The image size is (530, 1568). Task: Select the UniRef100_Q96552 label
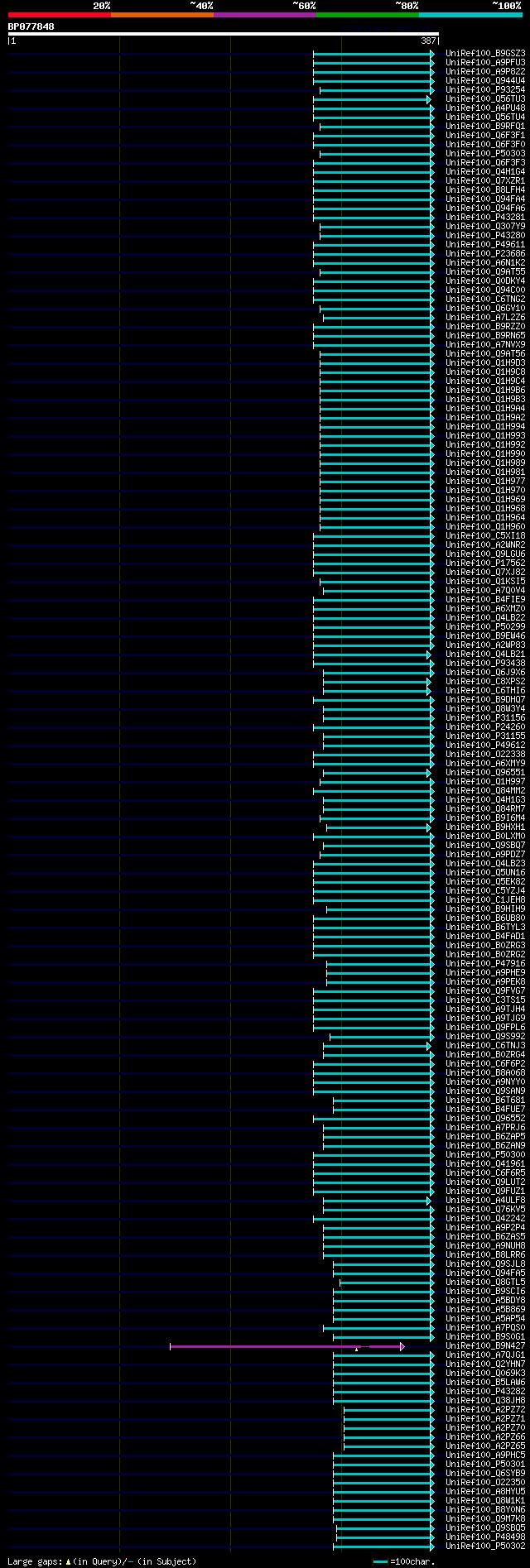(485, 1118)
